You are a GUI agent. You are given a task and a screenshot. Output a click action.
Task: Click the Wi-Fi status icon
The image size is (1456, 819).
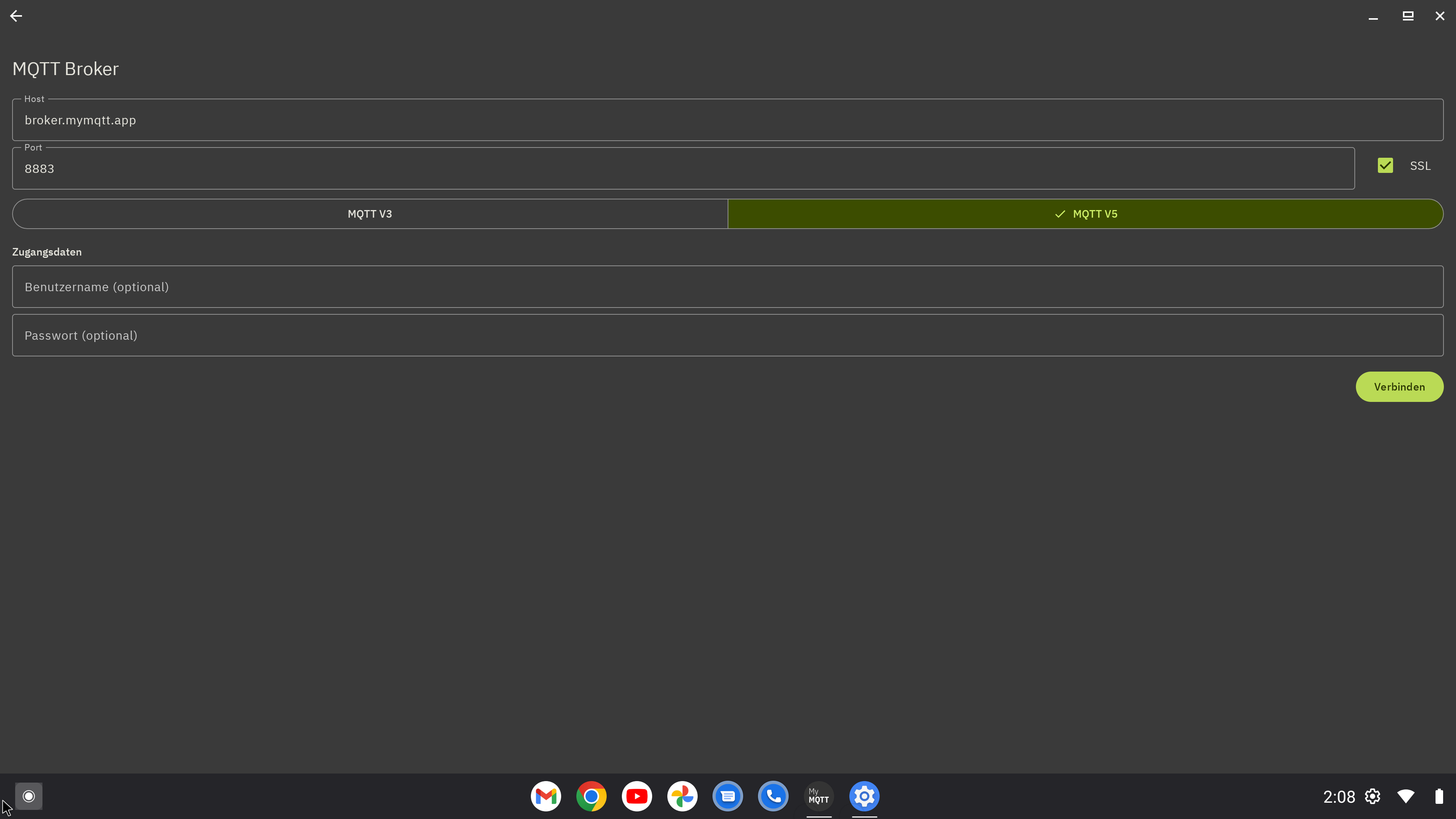[x=1406, y=796]
